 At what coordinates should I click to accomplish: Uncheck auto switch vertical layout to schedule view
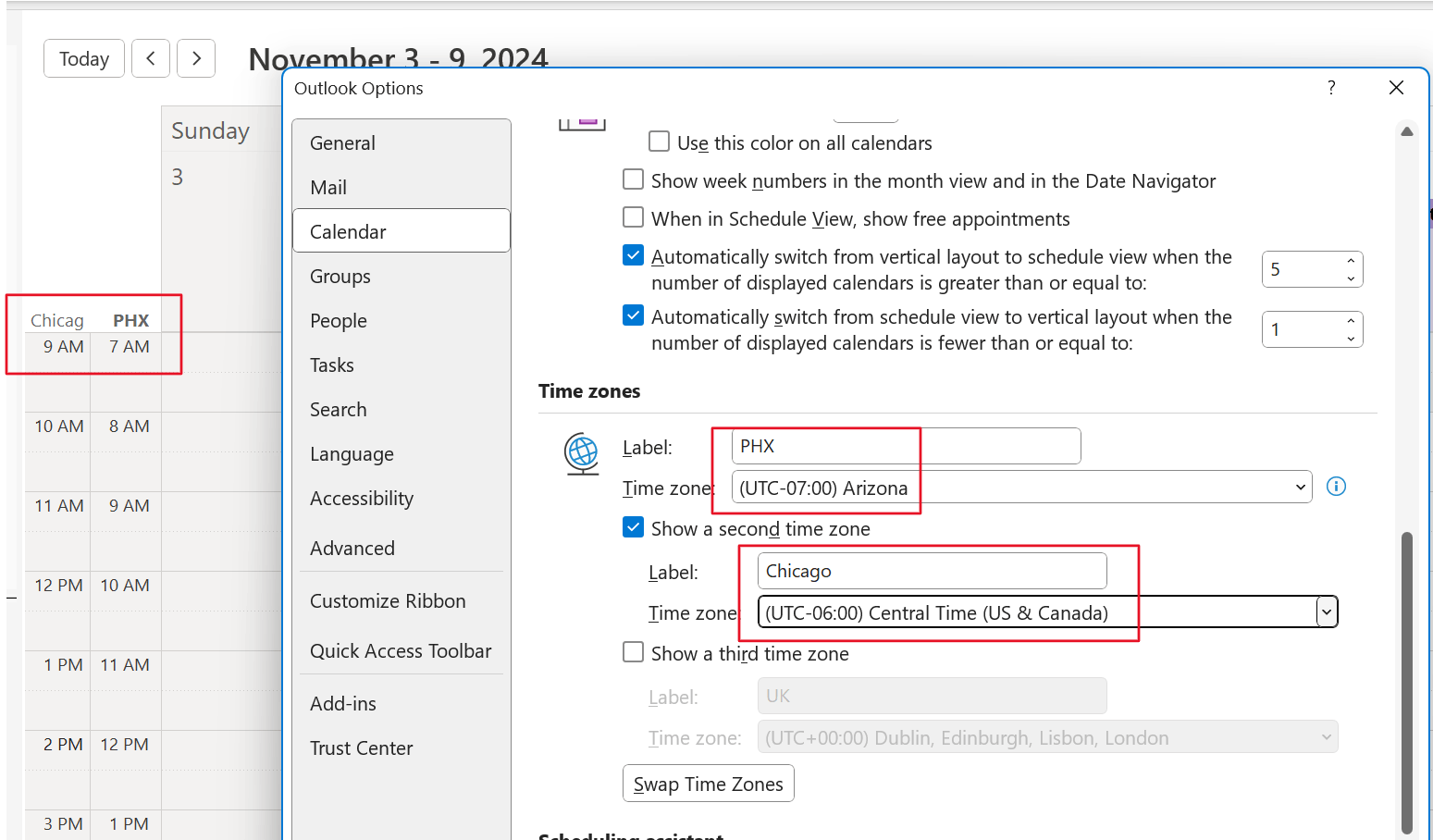click(634, 255)
